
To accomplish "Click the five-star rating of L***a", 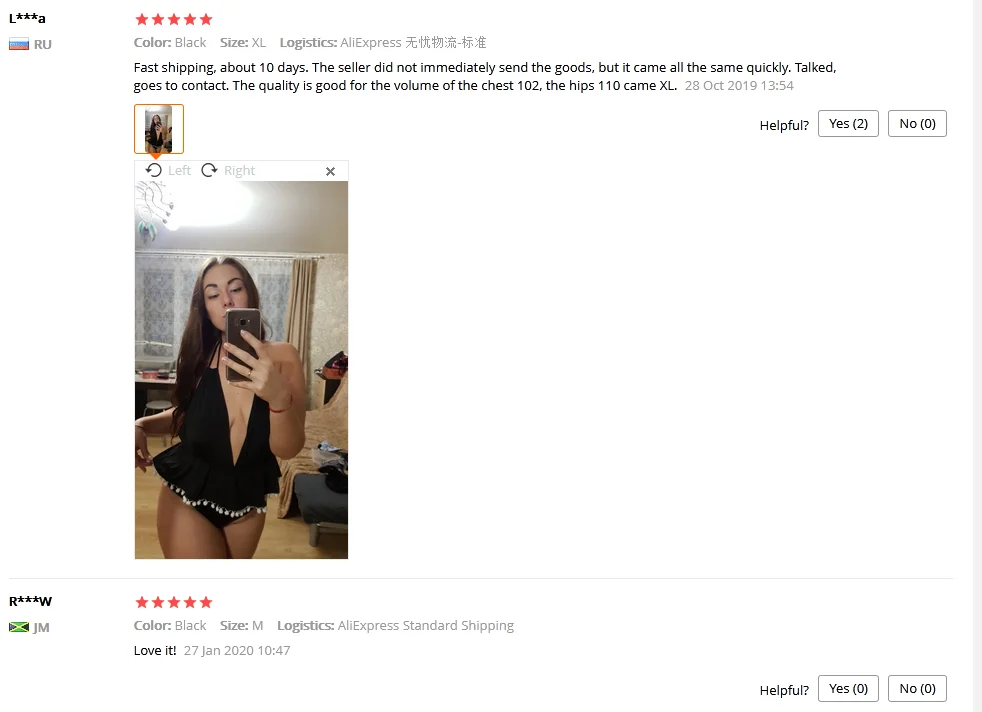I will click(x=174, y=19).
